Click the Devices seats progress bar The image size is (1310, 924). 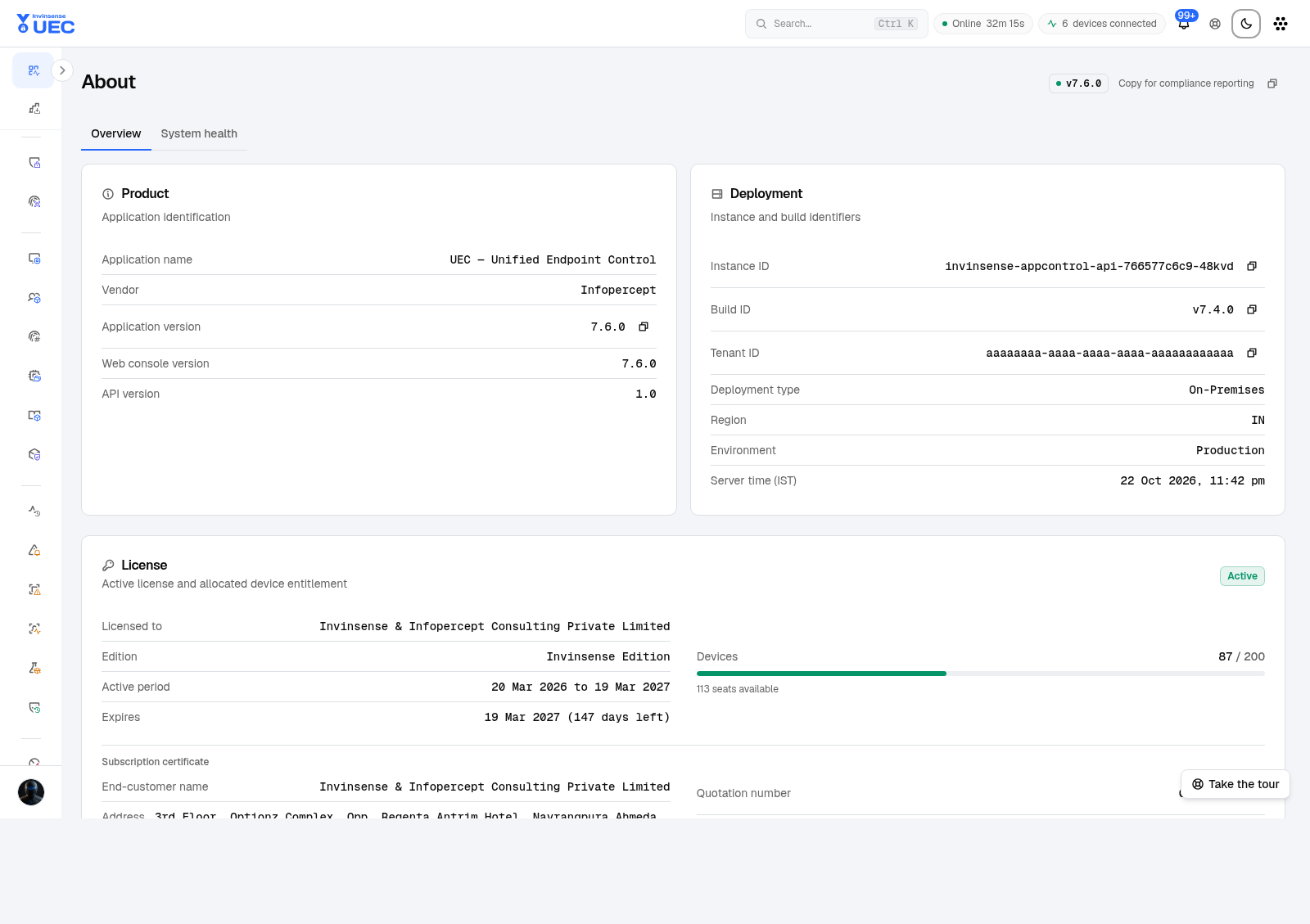980,674
